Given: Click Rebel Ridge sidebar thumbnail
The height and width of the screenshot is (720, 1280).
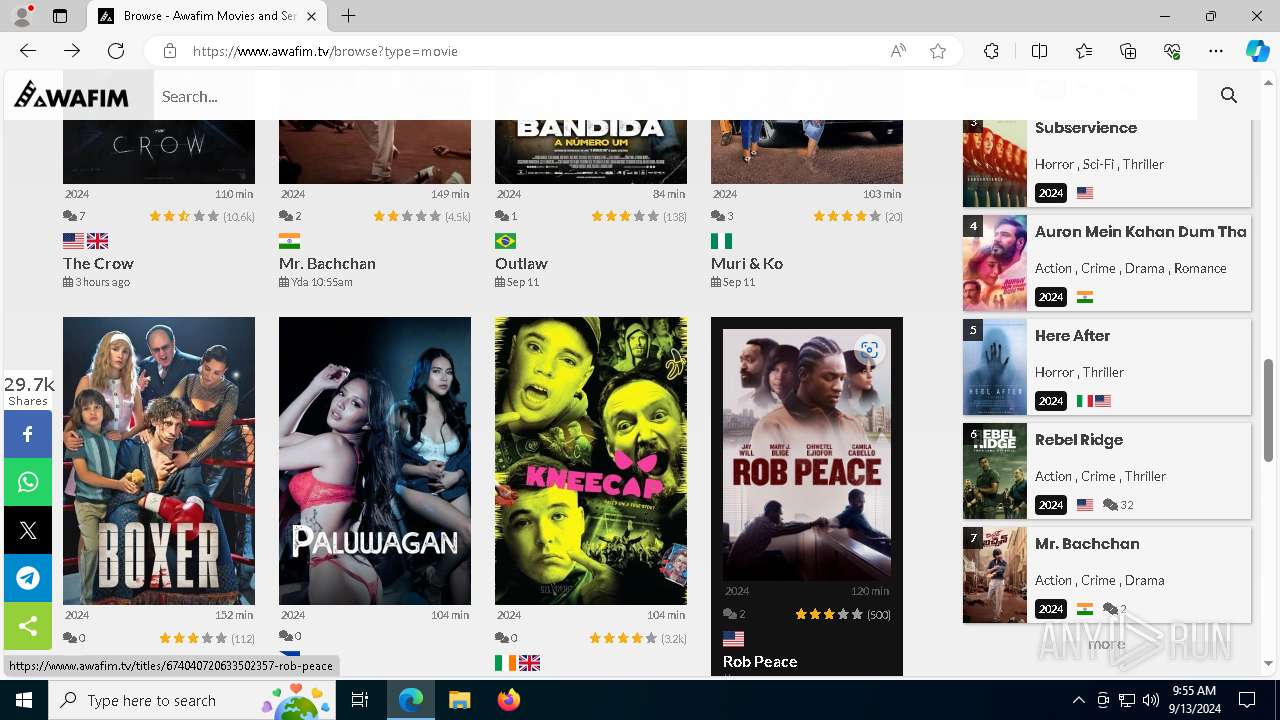Looking at the screenshot, I should coord(995,471).
